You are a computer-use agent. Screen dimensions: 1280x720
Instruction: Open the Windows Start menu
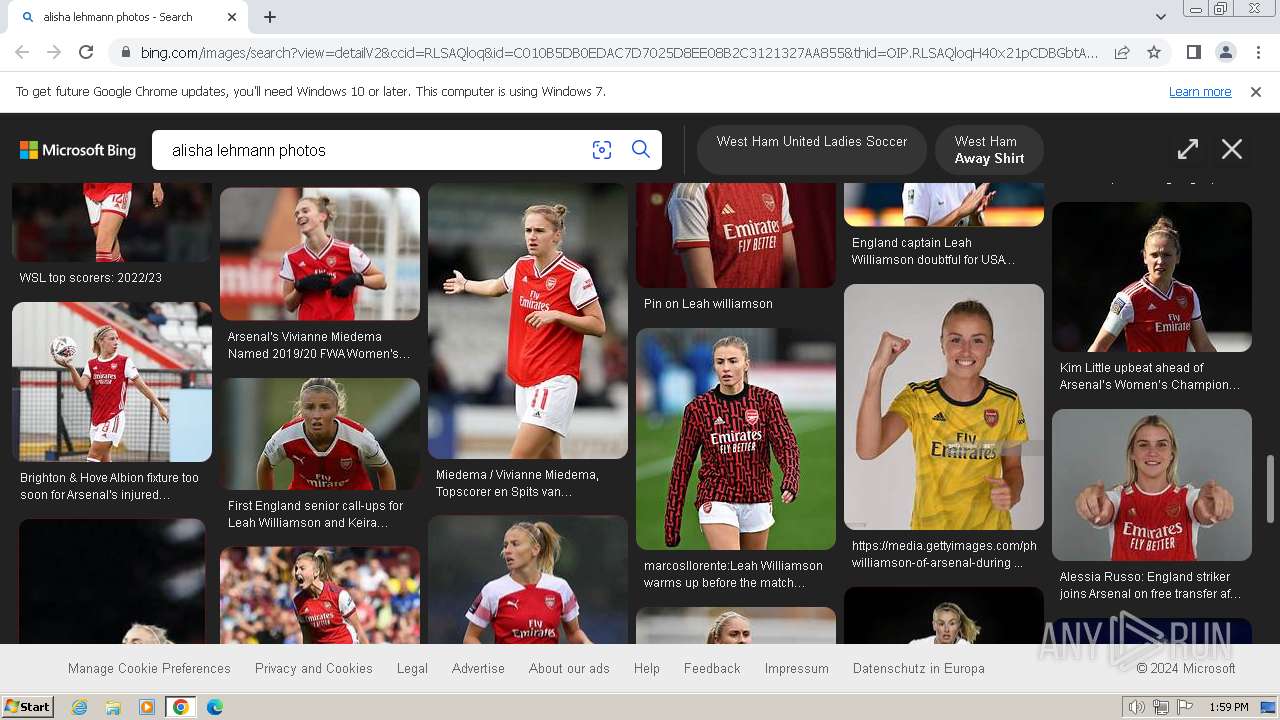pos(27,707)
